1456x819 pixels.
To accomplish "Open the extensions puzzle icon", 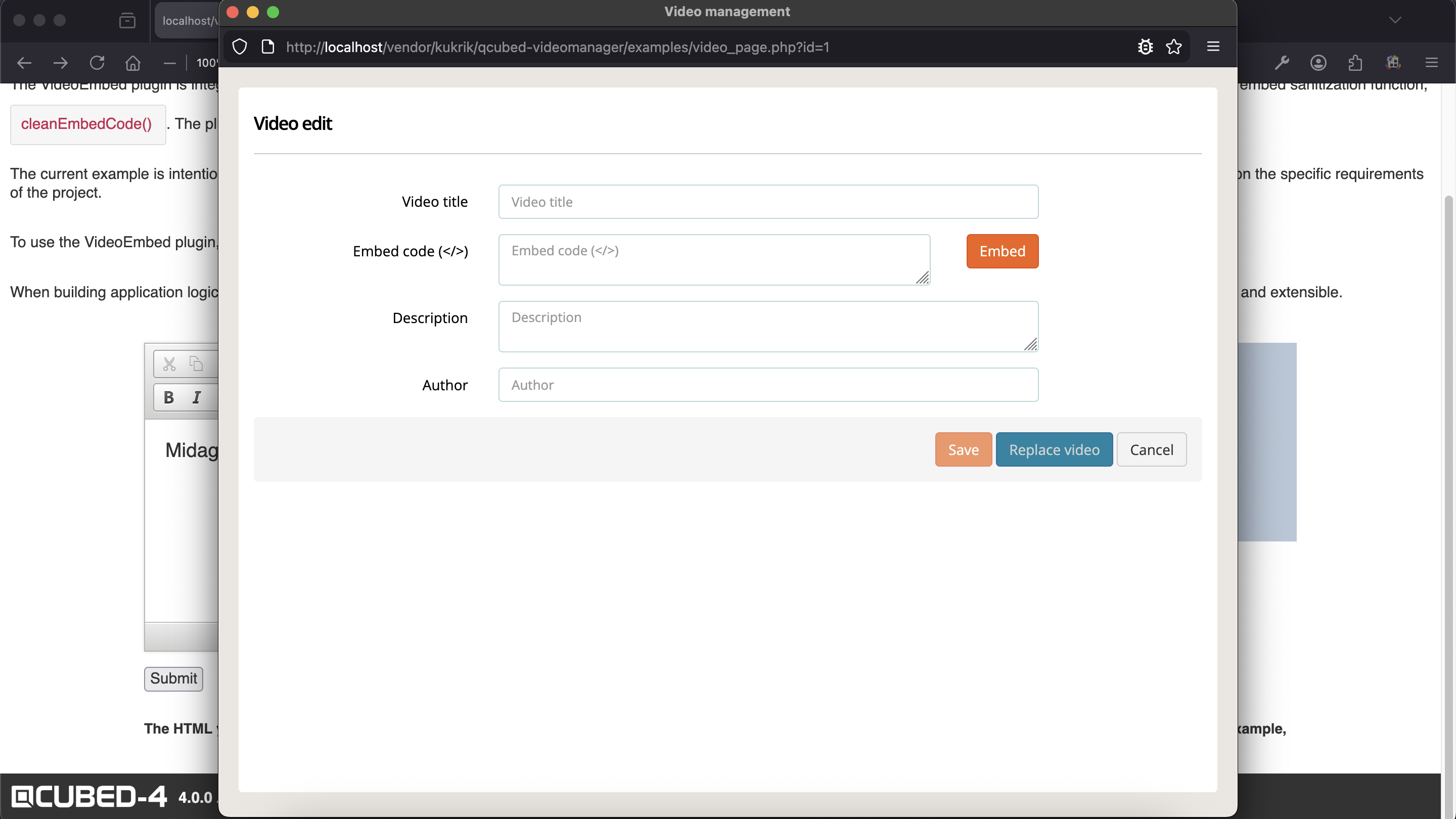I will 1355,63.
